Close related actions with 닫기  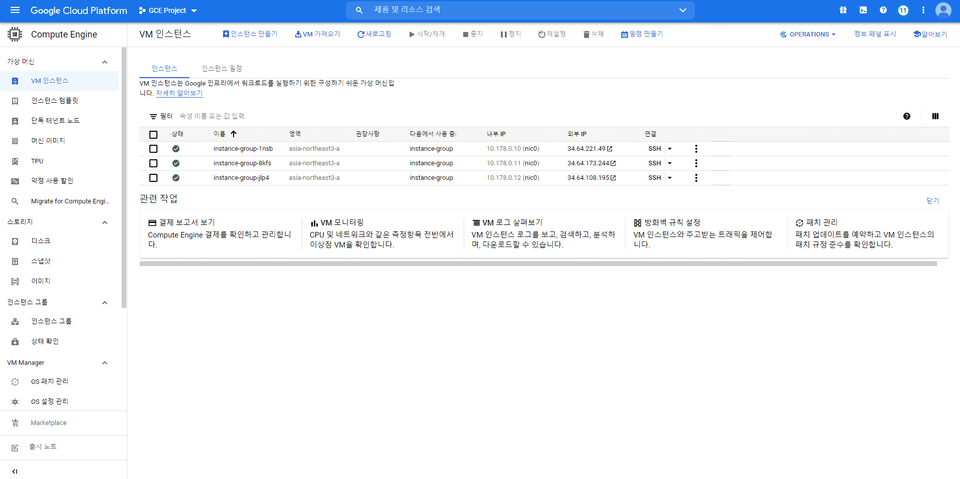tap(933, 200)
